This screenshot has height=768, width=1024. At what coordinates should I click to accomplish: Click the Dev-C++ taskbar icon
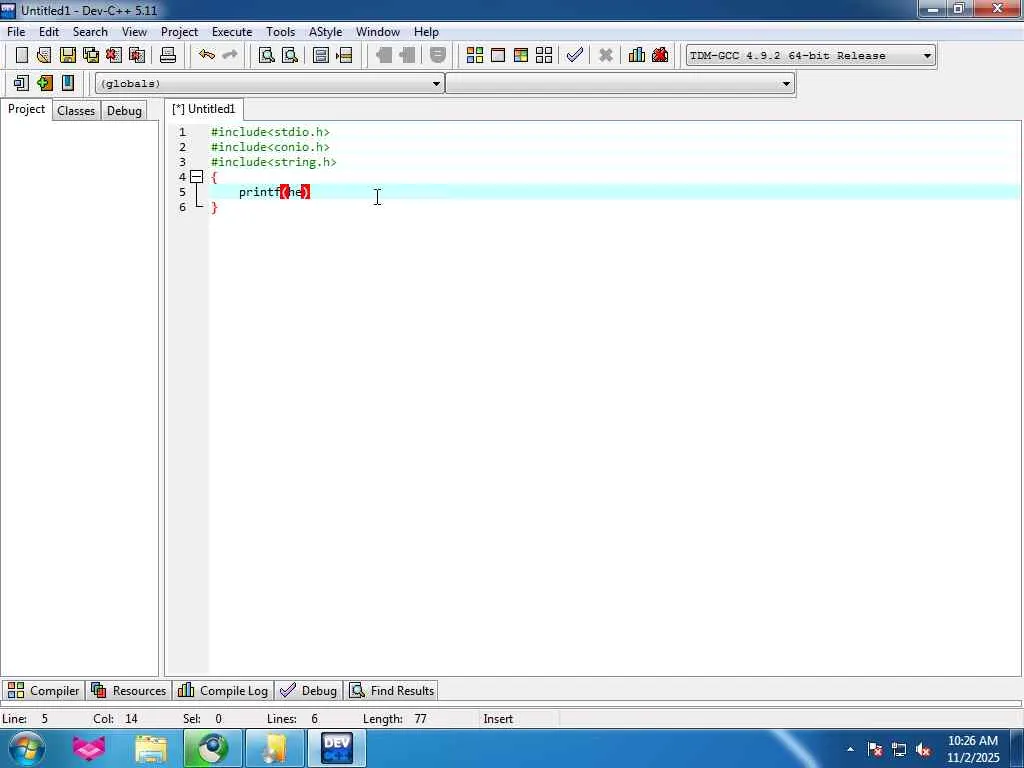pyautogui.click(x=336, y=749)
